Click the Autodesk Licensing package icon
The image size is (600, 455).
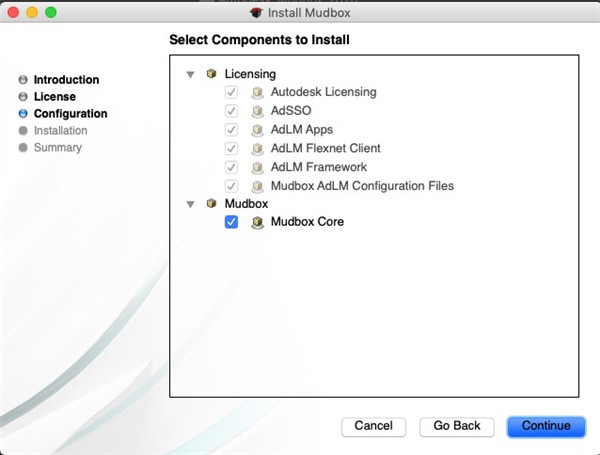point(257,92)
